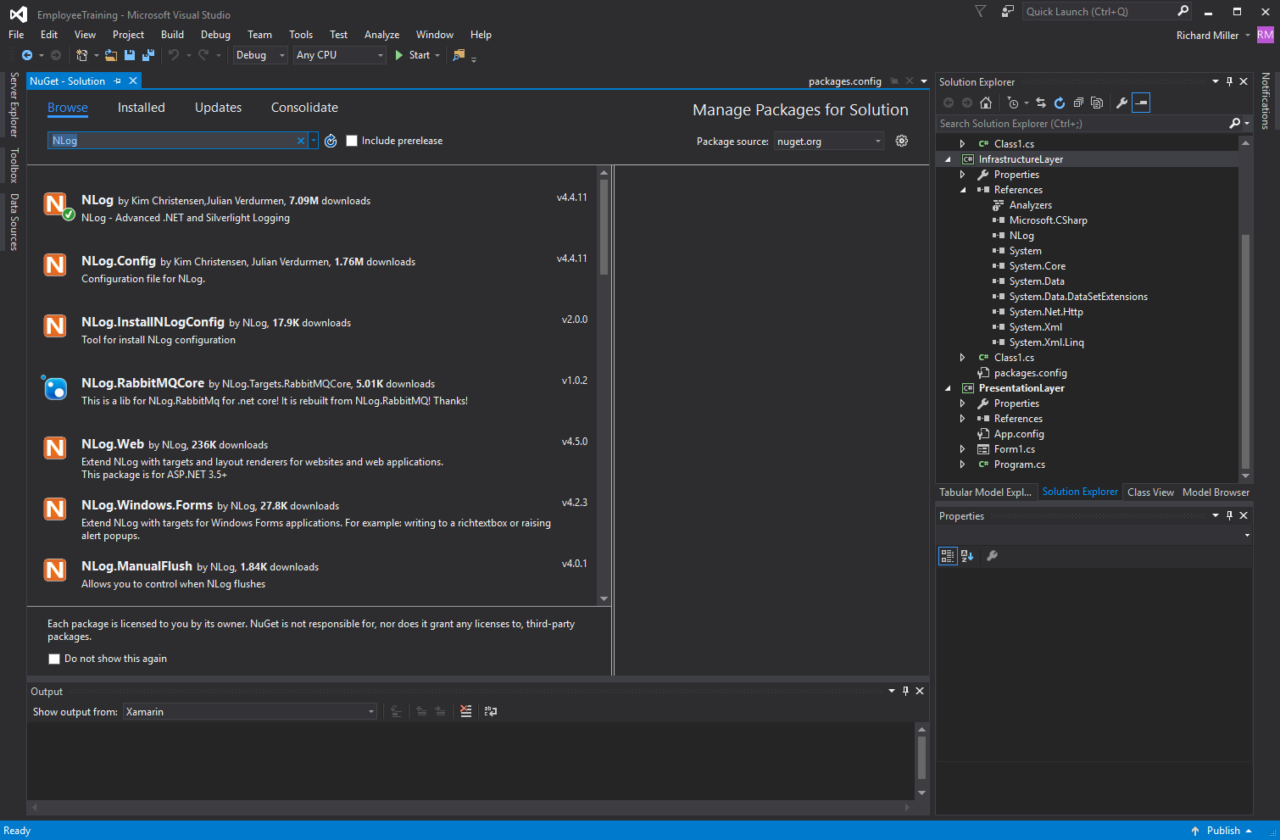Open the Package source nuget.org dropdown

829,141
